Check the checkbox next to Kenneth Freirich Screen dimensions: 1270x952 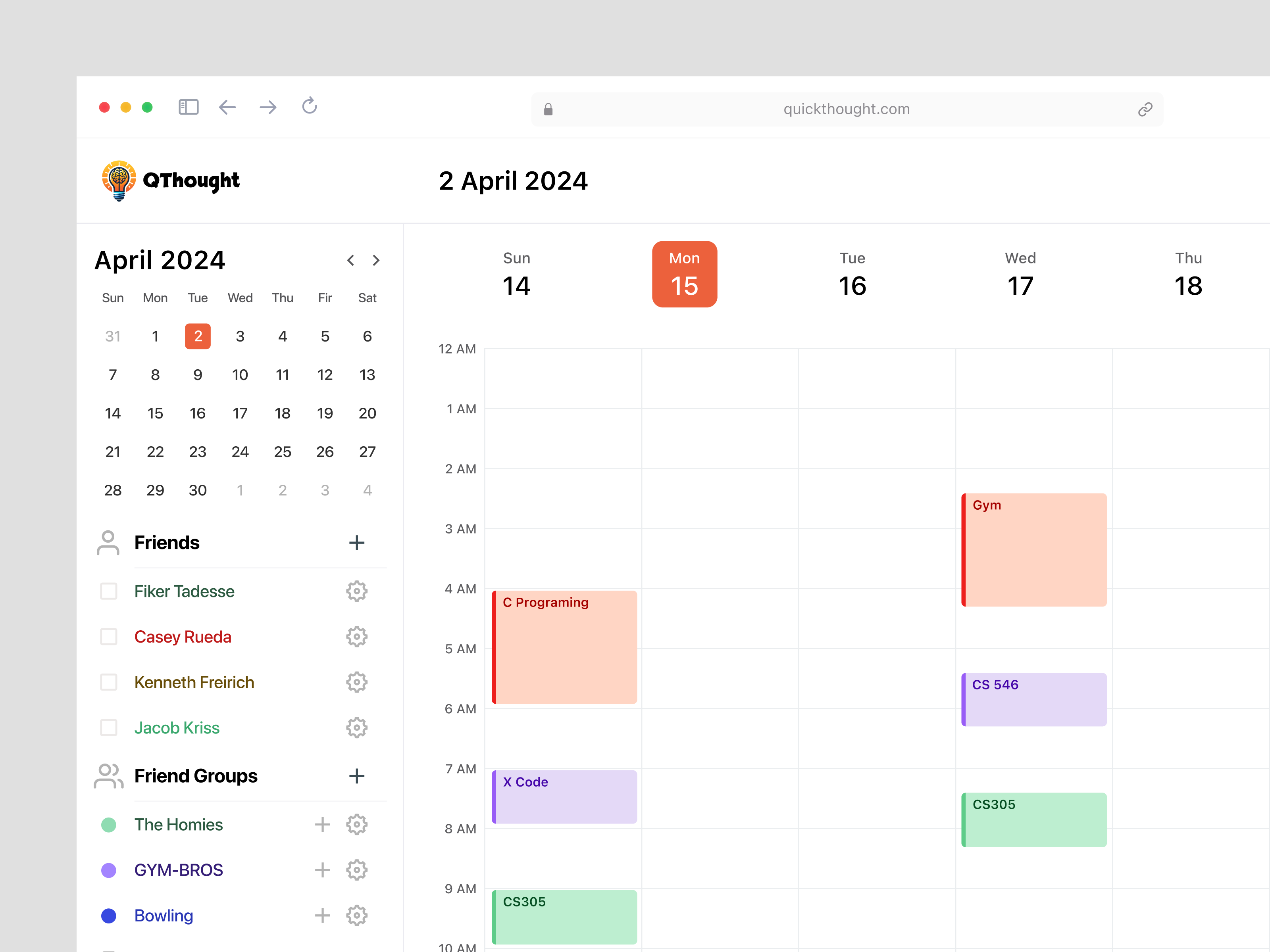tap(108, 682)
